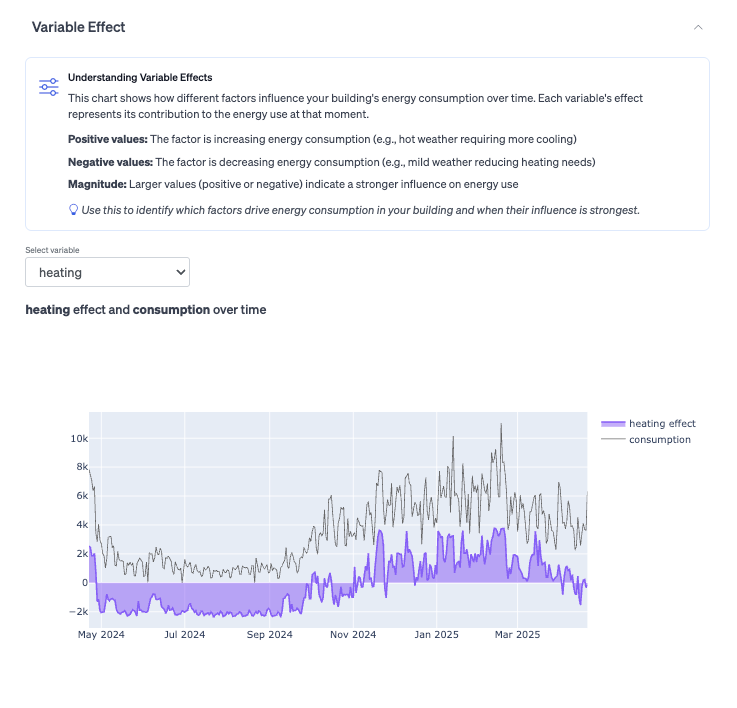
Task: Click the arrow on the heating combo box
Action: click(x=180, y=272)
